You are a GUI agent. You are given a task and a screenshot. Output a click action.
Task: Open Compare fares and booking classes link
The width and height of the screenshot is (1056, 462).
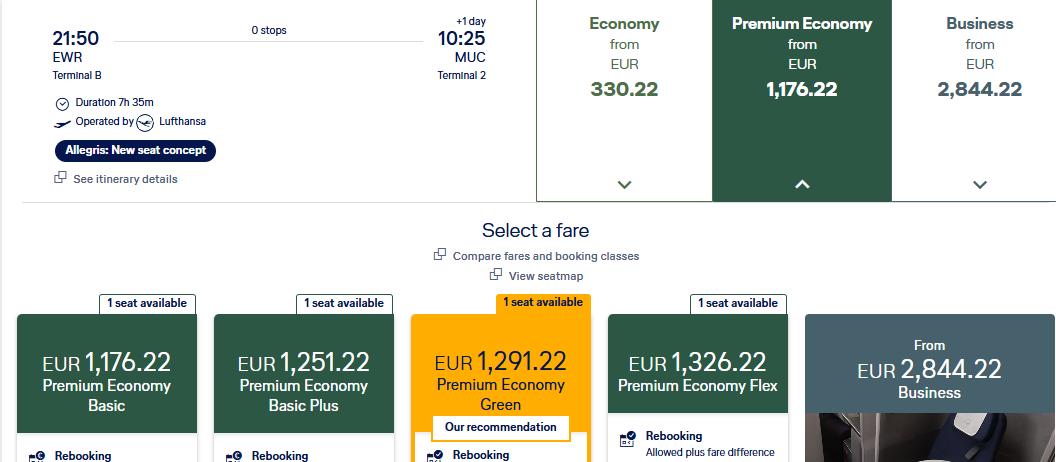coord(546,256)
